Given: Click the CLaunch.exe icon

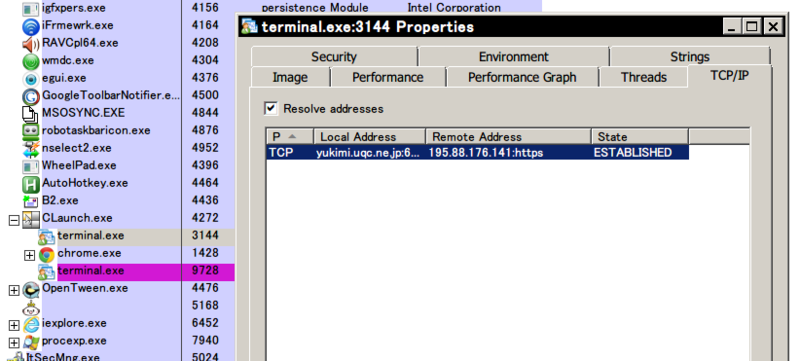Looking at the screenshot, I should click(x=31, y=219).
